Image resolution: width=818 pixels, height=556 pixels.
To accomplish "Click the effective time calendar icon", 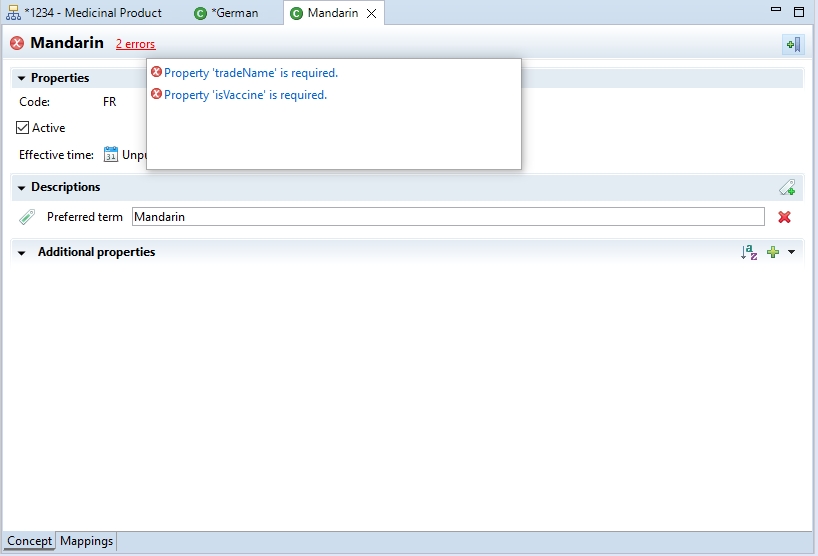I will point(111,154).
